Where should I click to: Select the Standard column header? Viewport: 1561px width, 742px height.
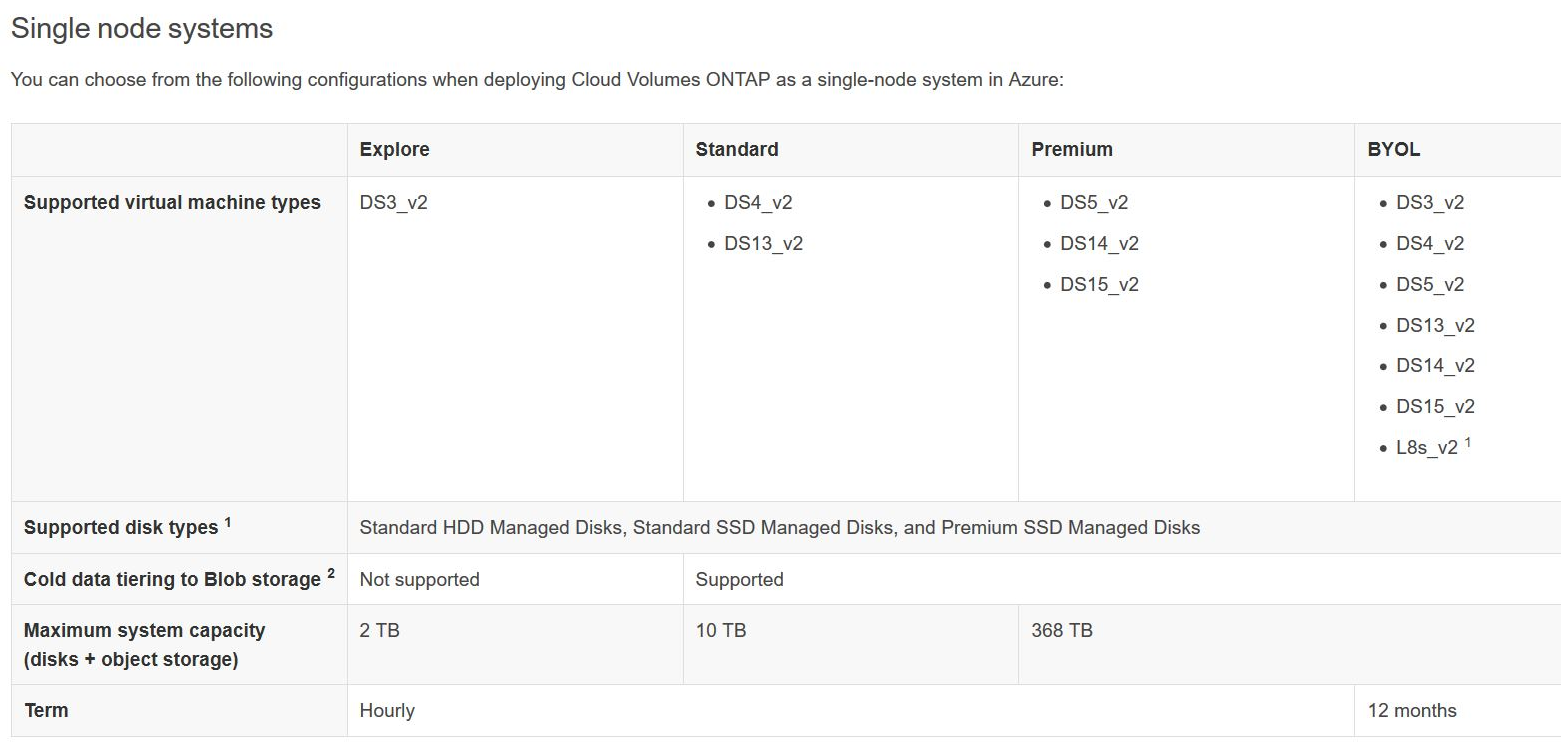pyautogui.click(x=737, y=150)
